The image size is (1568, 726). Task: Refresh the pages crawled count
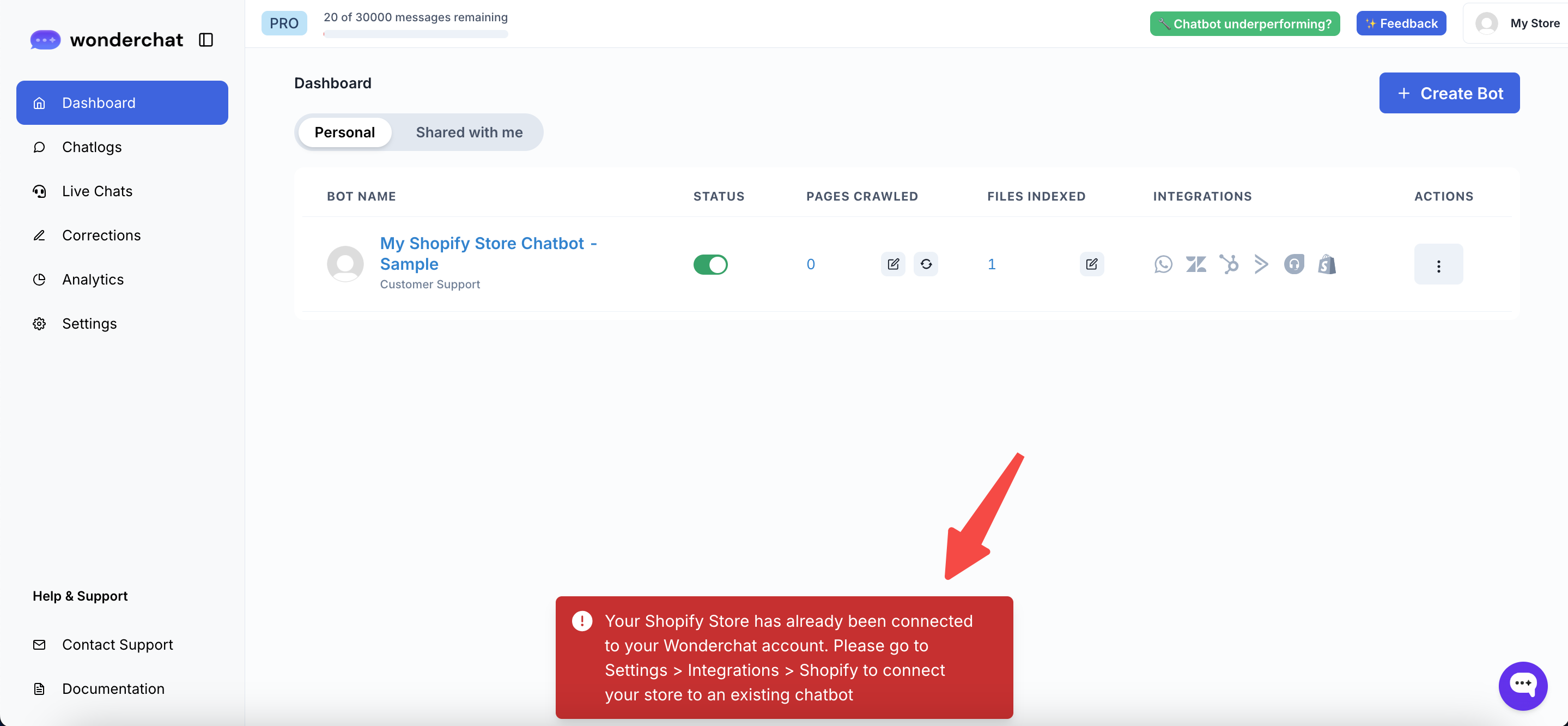point(926,264)
